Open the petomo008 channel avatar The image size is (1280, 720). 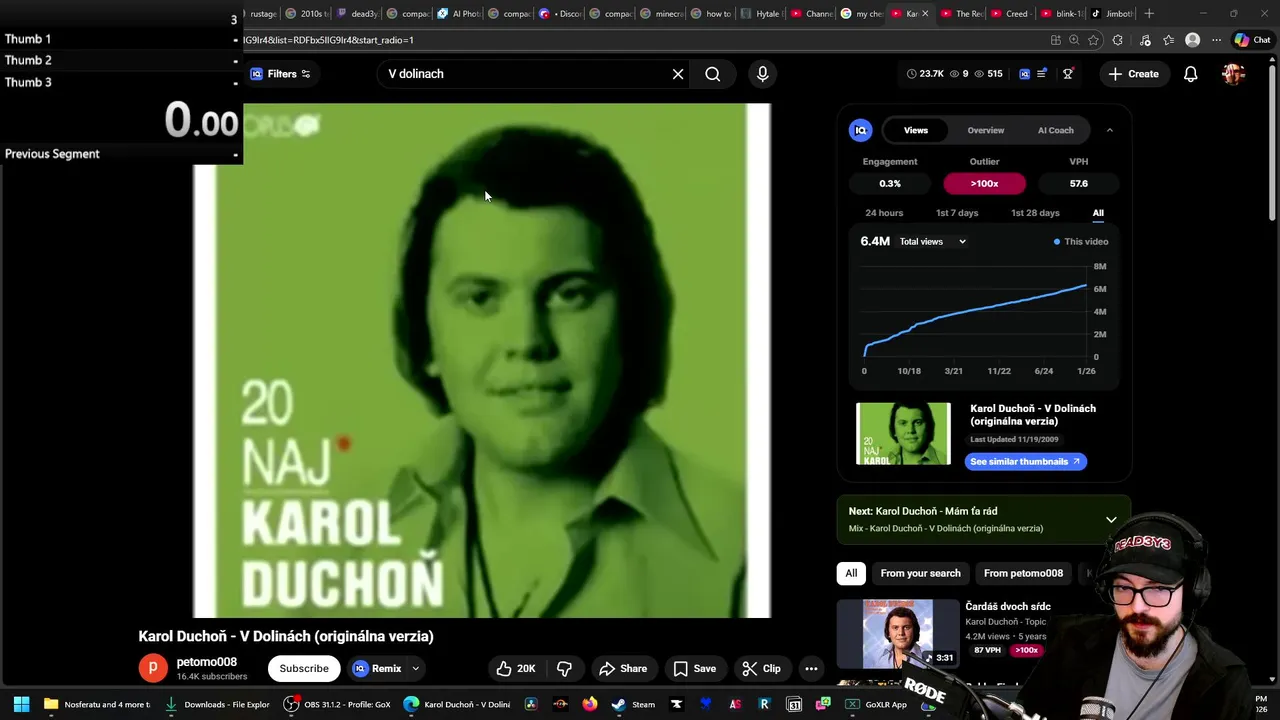(153, 668)
